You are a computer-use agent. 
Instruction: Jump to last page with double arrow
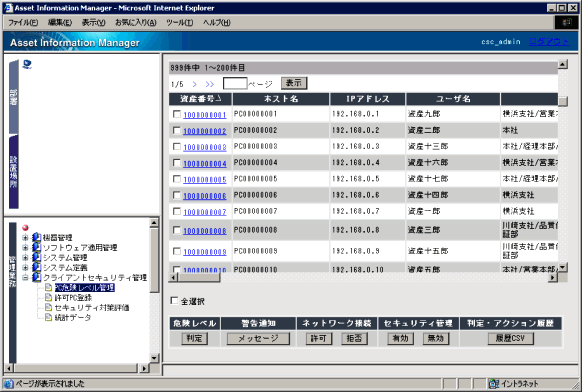pyautogui.click(x=210, y=84)
